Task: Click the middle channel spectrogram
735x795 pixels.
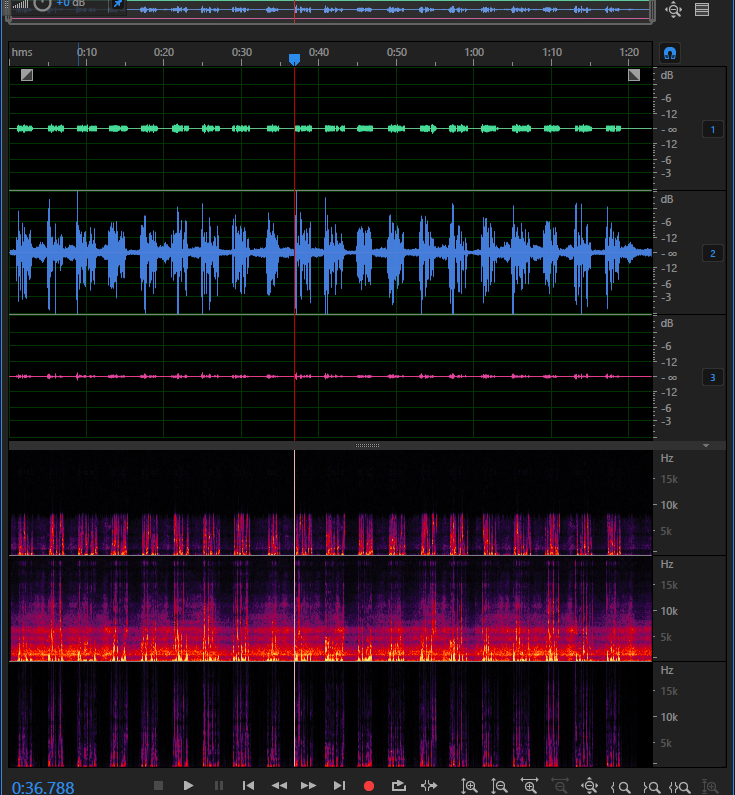Action: 330,608
